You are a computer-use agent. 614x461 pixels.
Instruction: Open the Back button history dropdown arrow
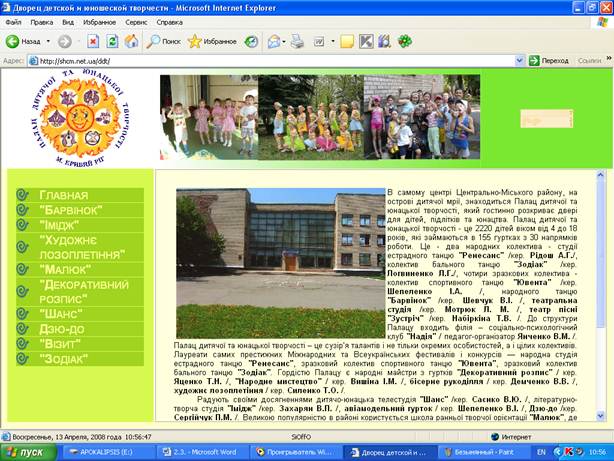click(48, 41)
